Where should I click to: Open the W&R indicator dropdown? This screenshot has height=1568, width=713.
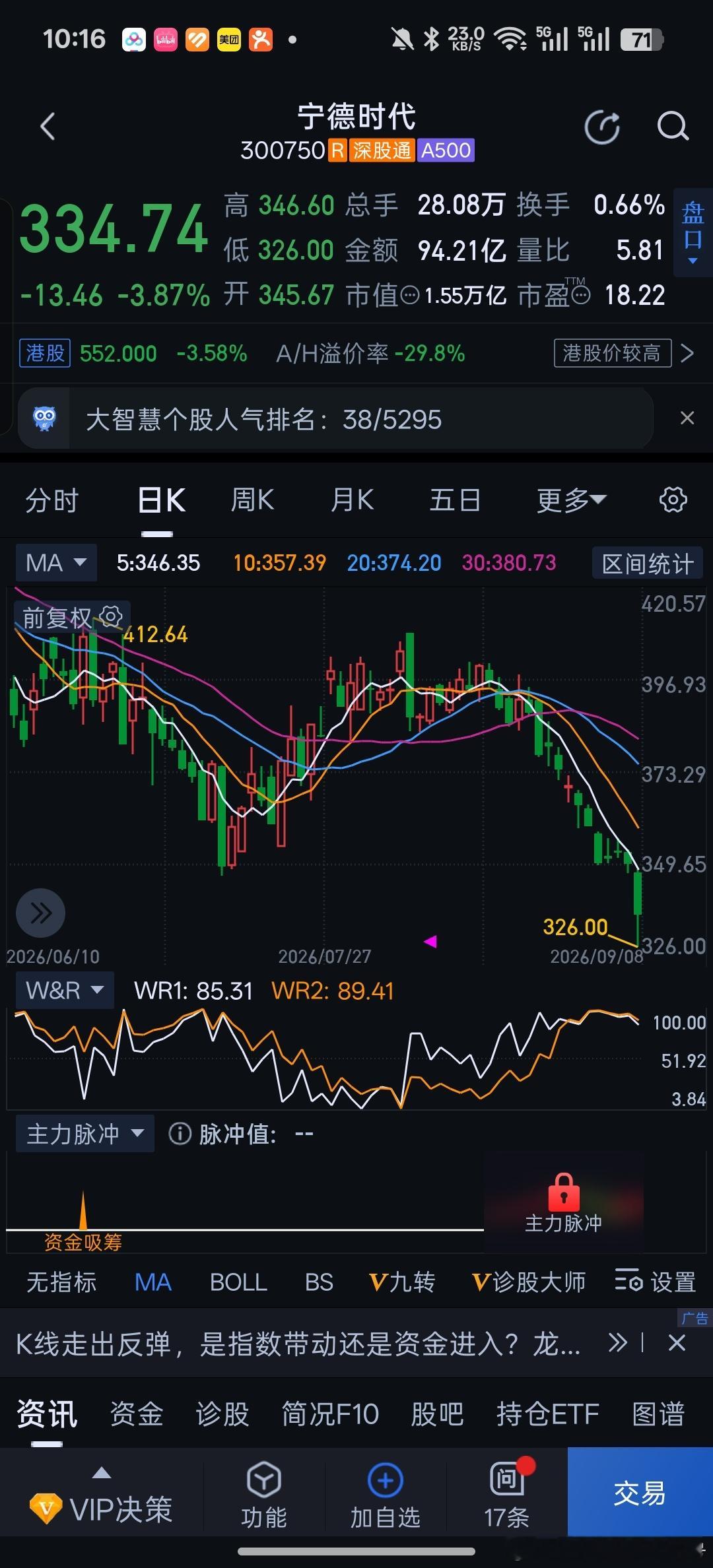click(x=65, y=990)
